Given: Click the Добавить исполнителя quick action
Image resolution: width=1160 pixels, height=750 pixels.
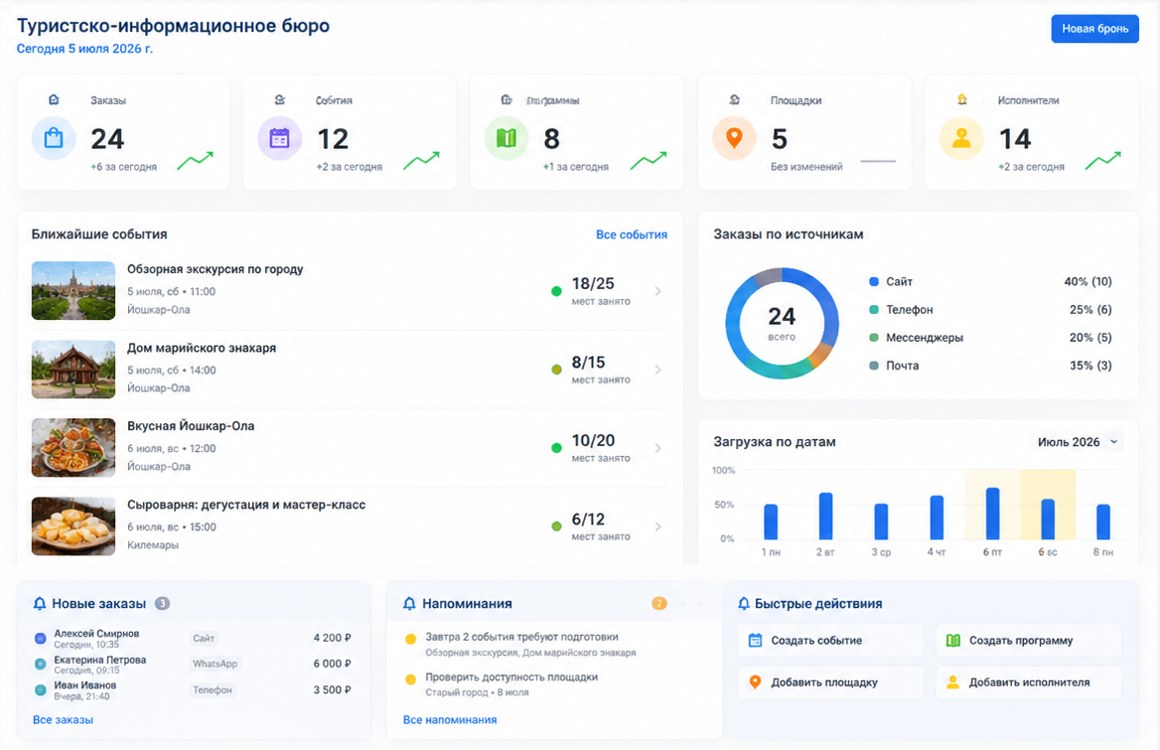Looking at the screenshot, I should point(1029,682).
